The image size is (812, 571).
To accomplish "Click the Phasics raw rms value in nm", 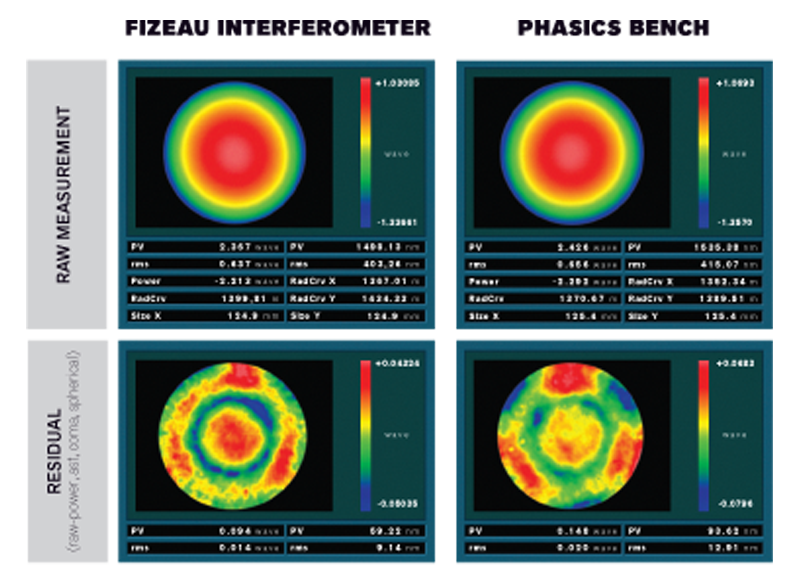I will click(720, 265).
